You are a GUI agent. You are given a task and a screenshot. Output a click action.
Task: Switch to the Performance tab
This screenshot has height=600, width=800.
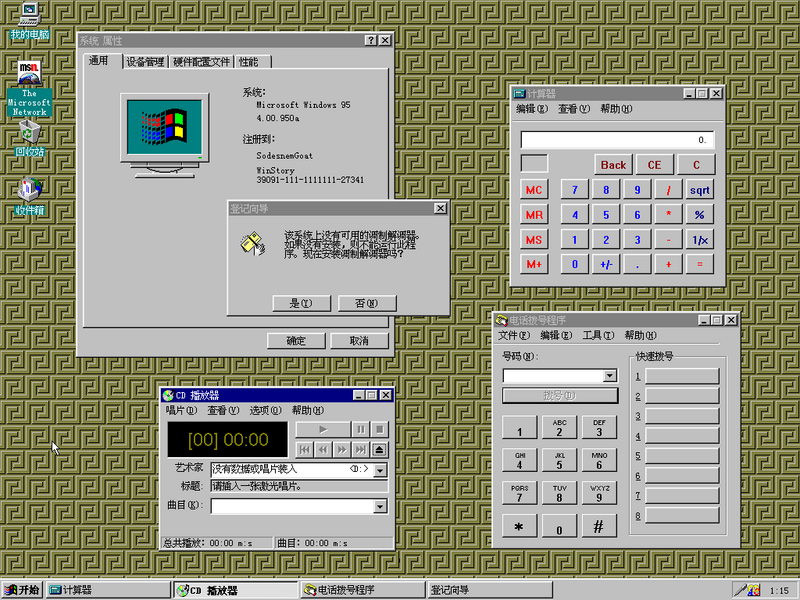point(252,62)
